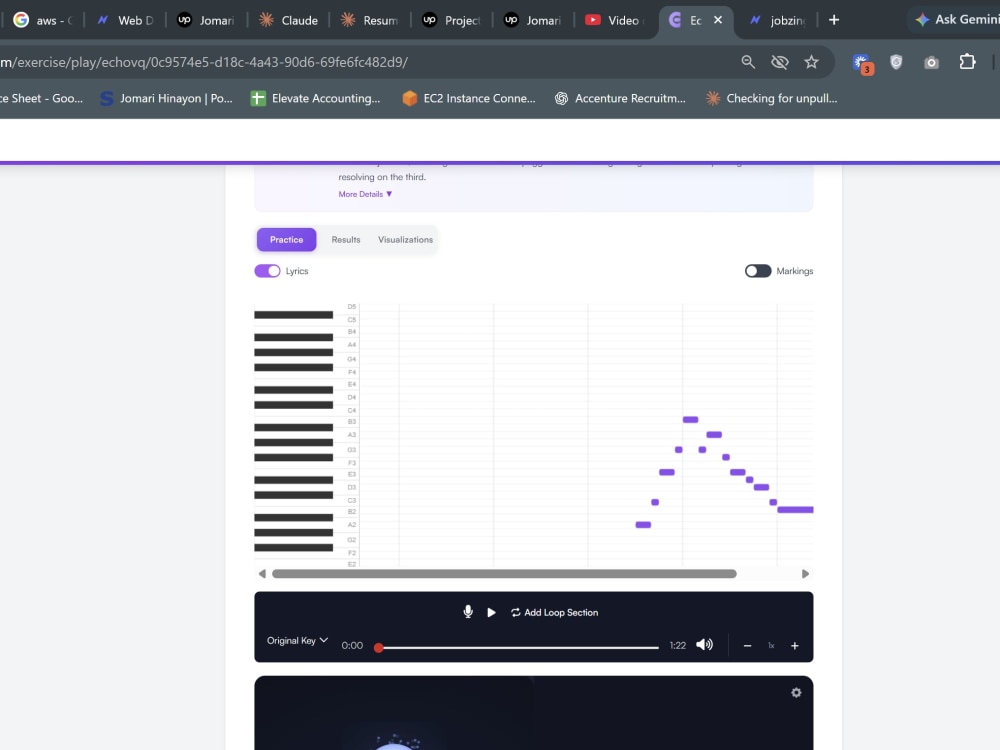Toggle the Lyrics switch off

point(267,271)
